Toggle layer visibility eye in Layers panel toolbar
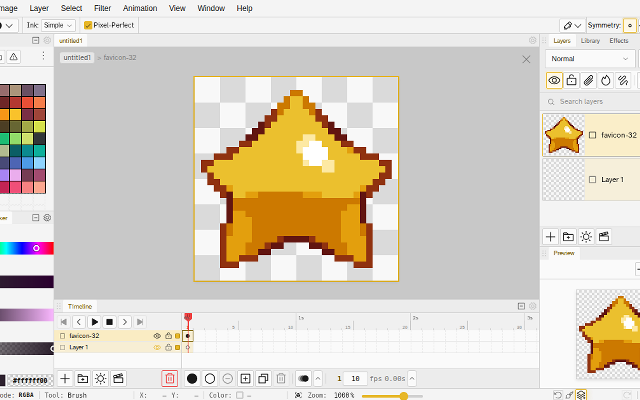Viewport: 640px width, 400px height. pyautogui.click(x=554, y=80)
